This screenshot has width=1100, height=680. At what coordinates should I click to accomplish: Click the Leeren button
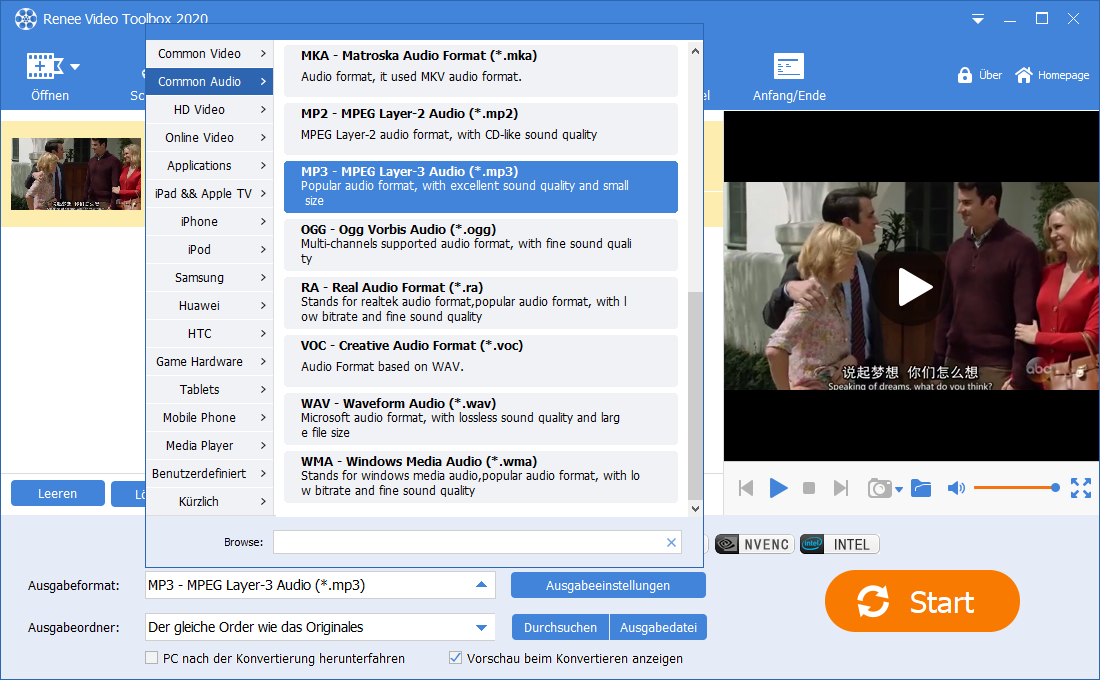click(x=58, y=493)
